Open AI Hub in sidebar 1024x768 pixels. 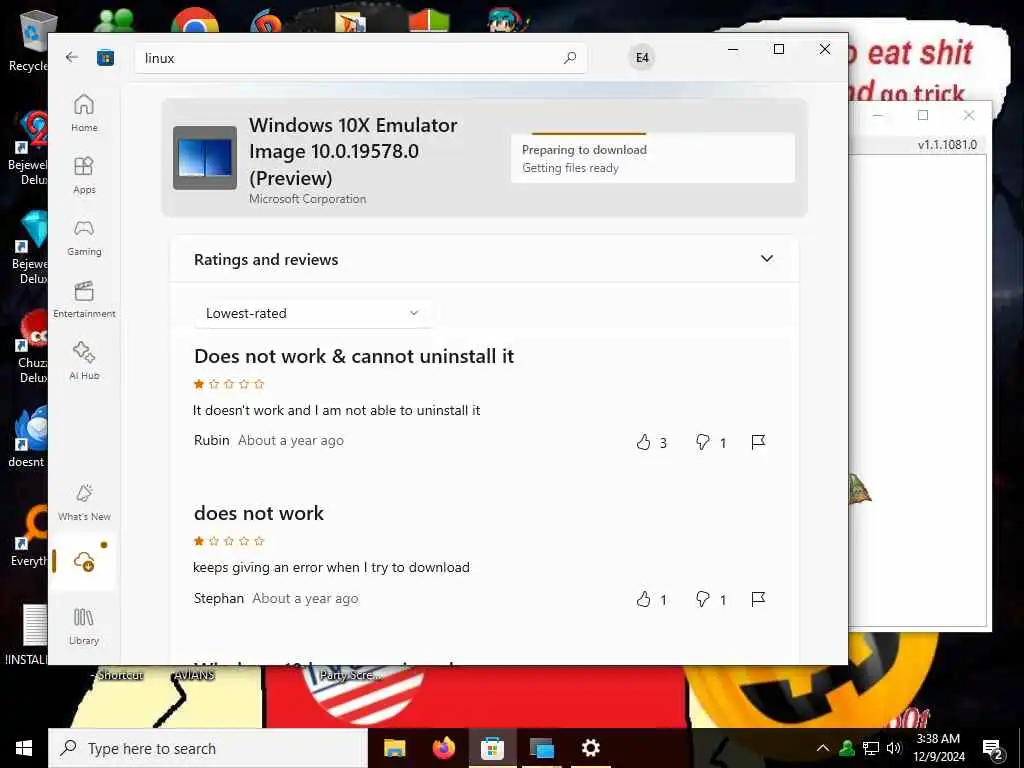(x=84, y=361)
